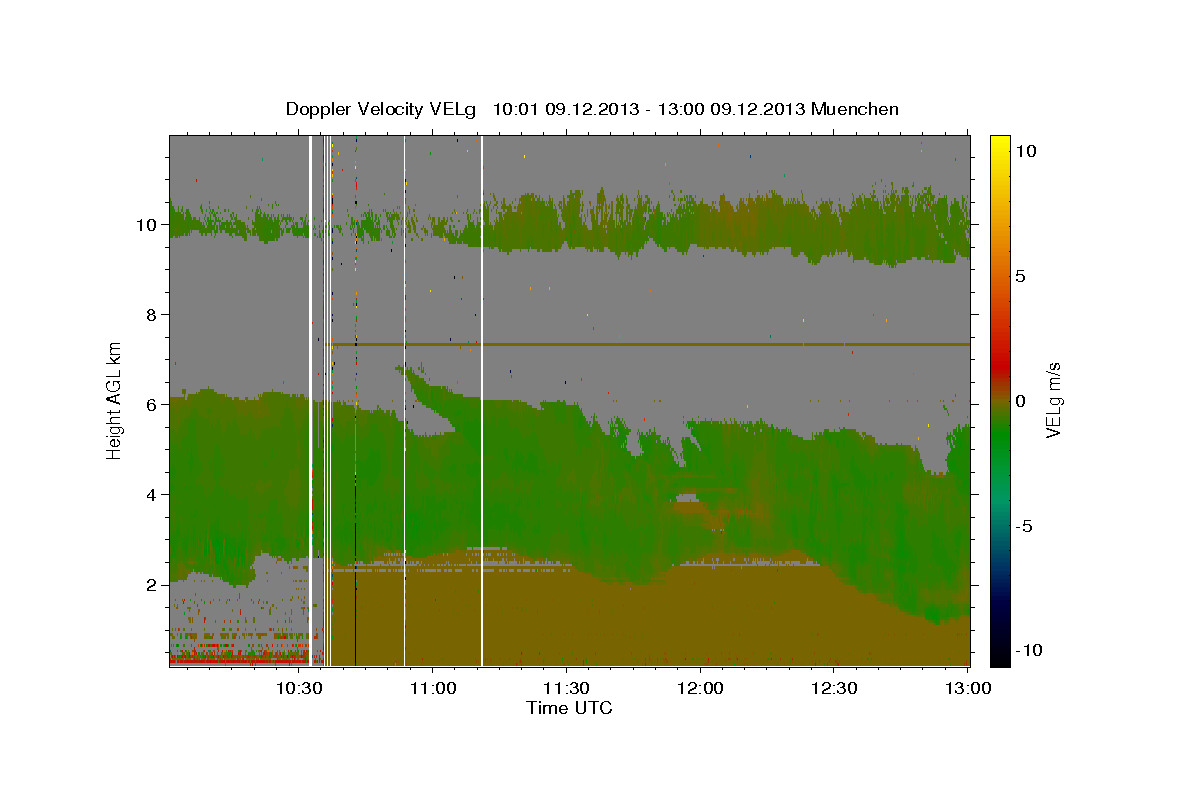This screenshot has height=800, width=1200.
Task: Click the colorbar tick label 0
Action: click(1020, 400)
